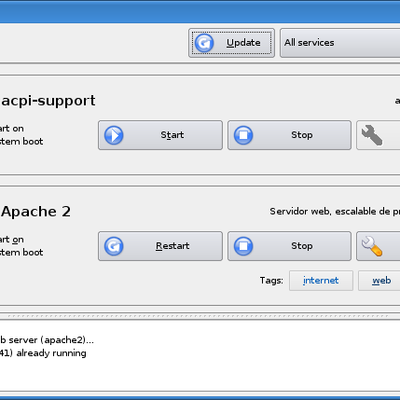Viewport: 400px width, 400px height.
Task: Open the All services dropdown
Action: coord(340,43)
